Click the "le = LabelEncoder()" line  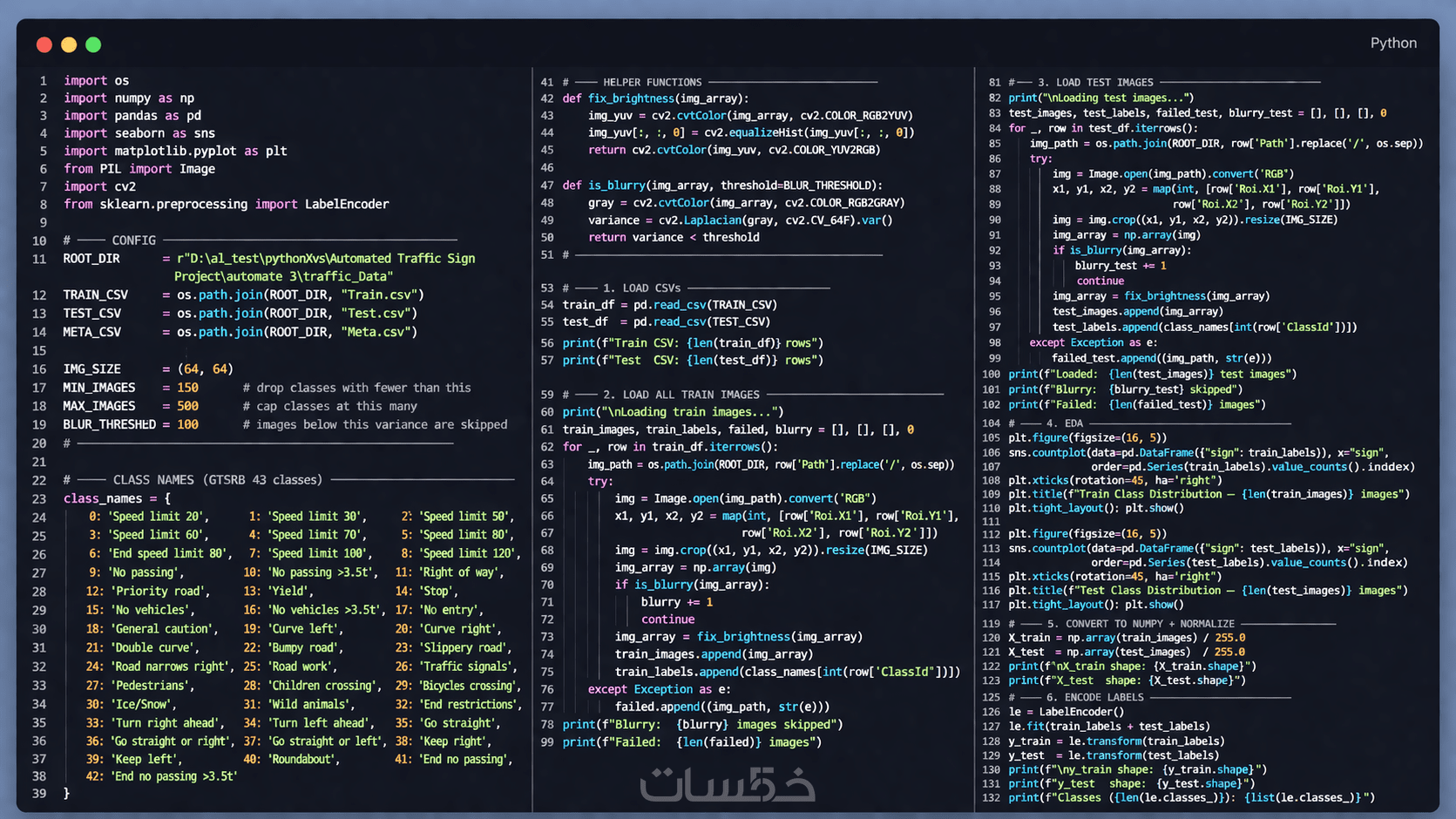pyautogui.click(x=1066, y=712)
